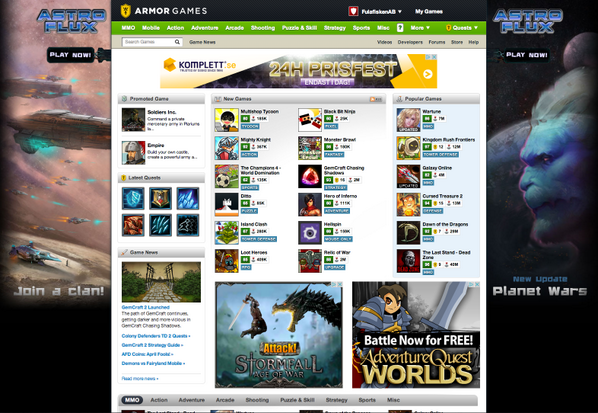Open Mighty Knight game icon
Image resolution: width=598 pixels, height=413 pixels.
pyautogui.click(x=227, y=148)
